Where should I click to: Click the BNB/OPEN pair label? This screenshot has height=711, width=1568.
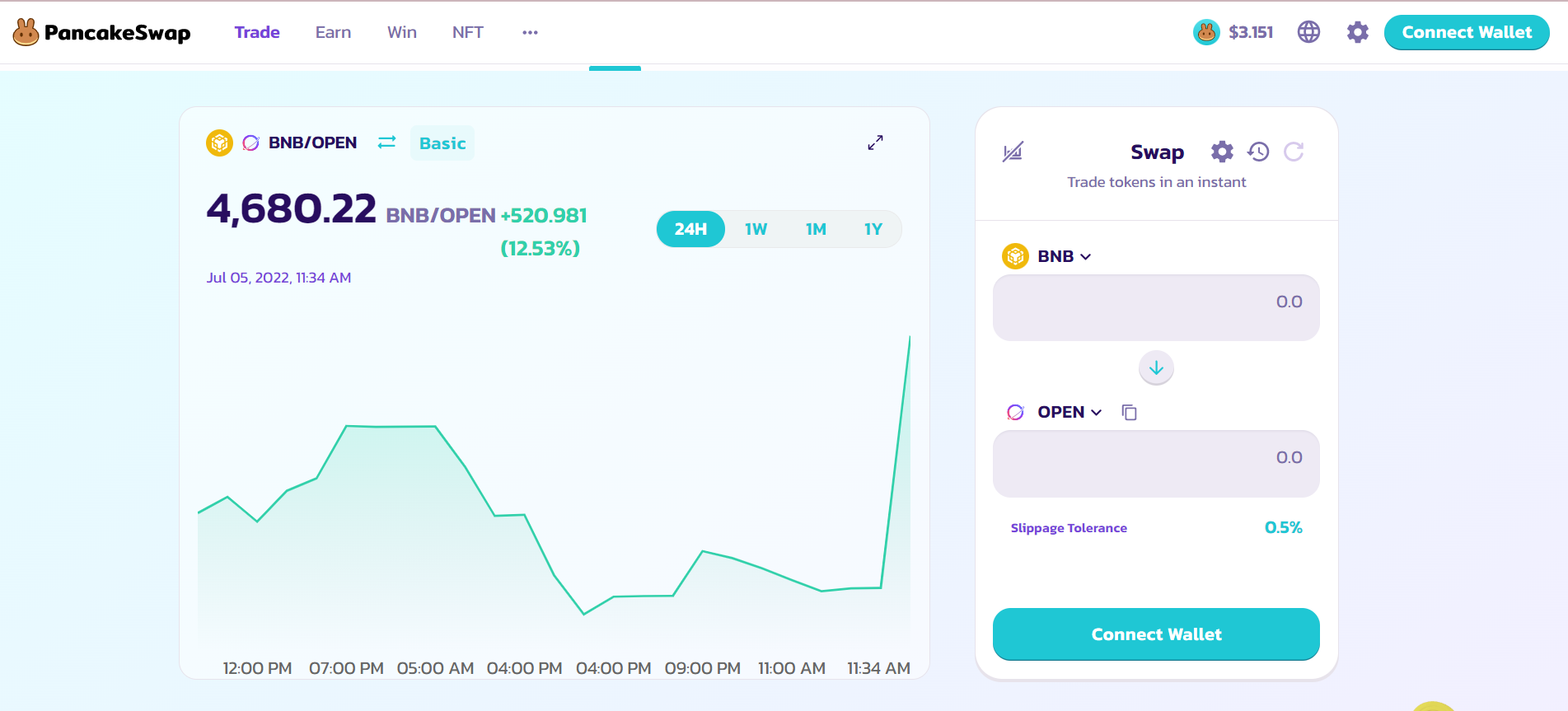point(312,143)
